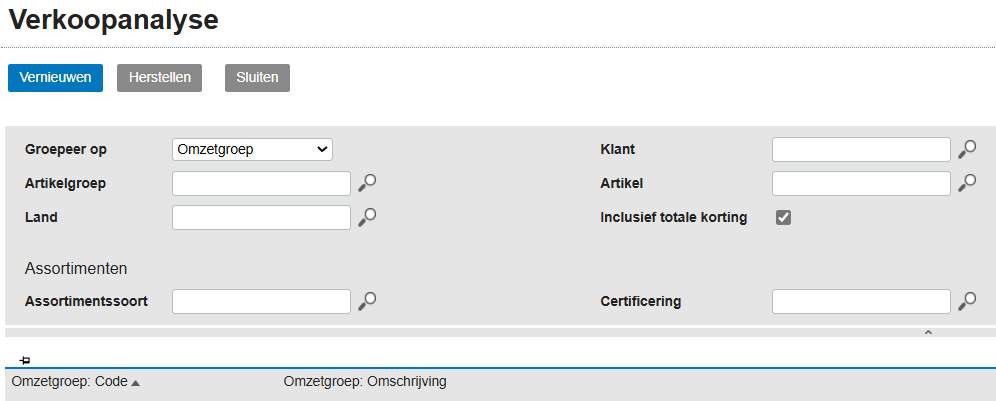Uncheck Inclusief totale korting checkbox
The image size is (996, 401).
[x=784, y=217]
